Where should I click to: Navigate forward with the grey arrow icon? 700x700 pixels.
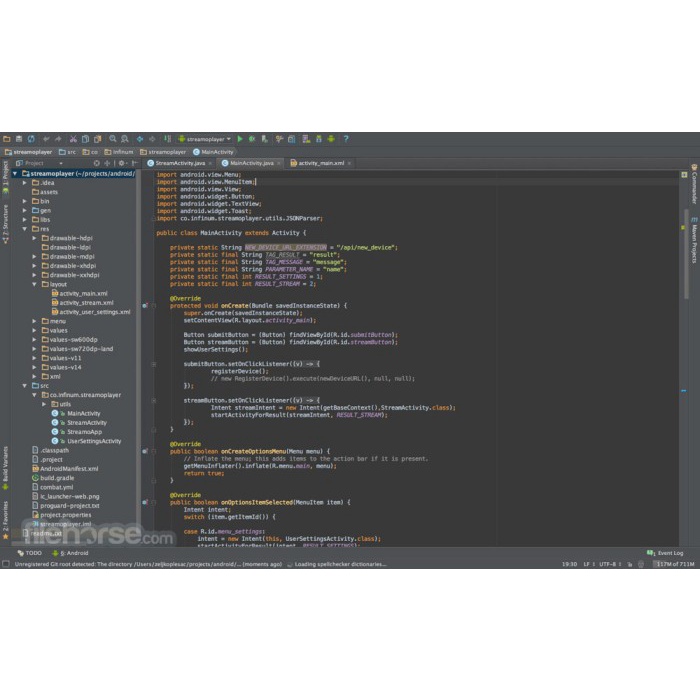[152, 139]
